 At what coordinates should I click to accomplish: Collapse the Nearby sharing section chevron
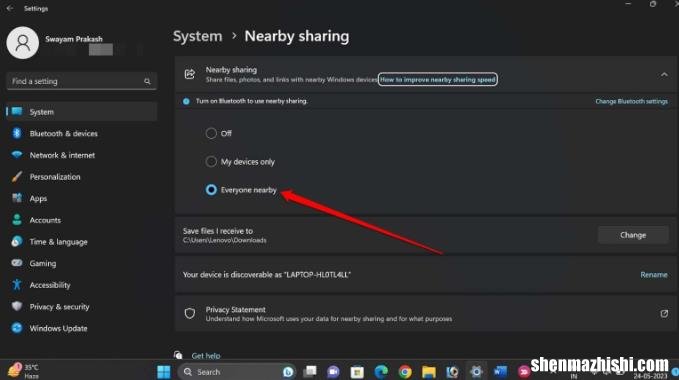pyautogui.click(x=664, y=74)
